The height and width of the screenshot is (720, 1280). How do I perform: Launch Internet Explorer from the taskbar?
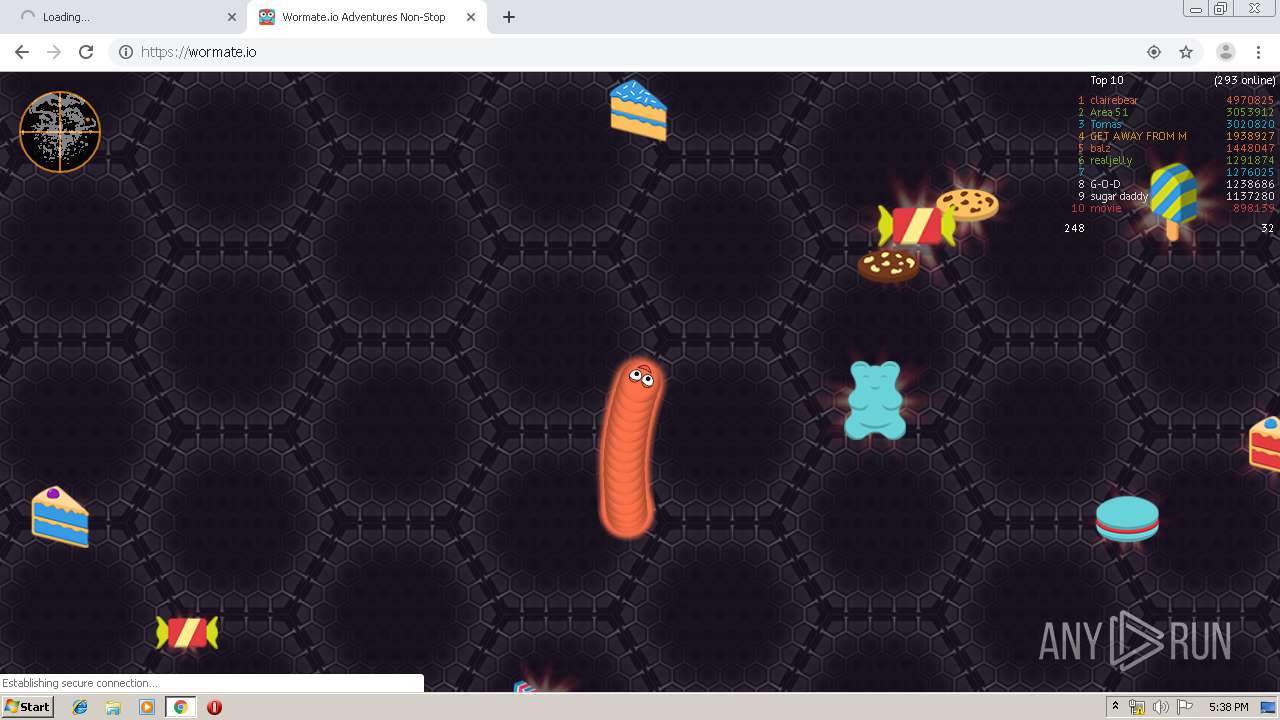(80, 707)
